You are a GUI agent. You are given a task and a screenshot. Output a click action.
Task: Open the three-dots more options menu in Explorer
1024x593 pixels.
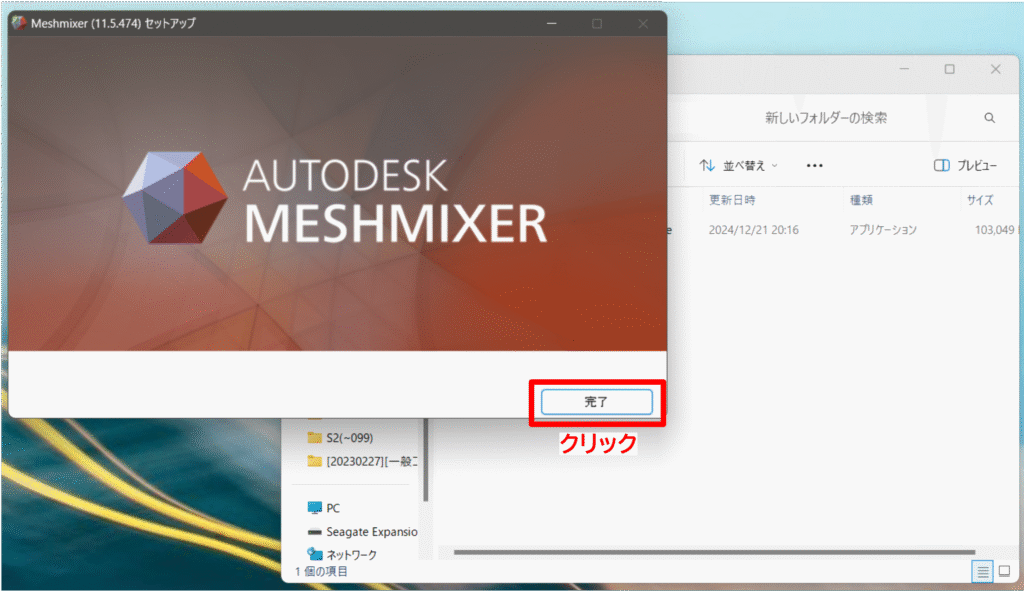click(x=814, y=166)
